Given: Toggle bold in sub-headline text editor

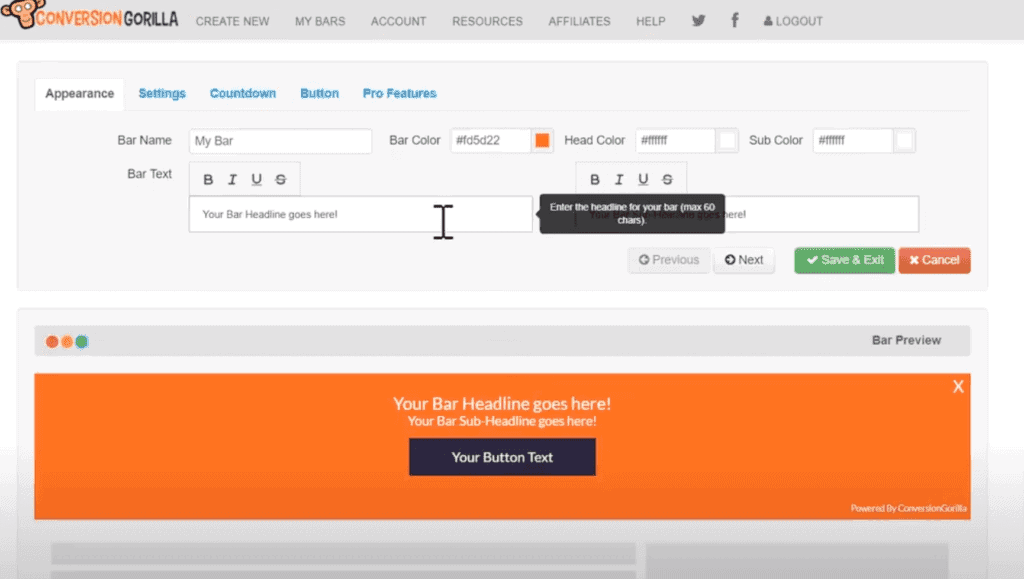Looking at the screenshot, I should pyautogui.click(x=595, y=180).
